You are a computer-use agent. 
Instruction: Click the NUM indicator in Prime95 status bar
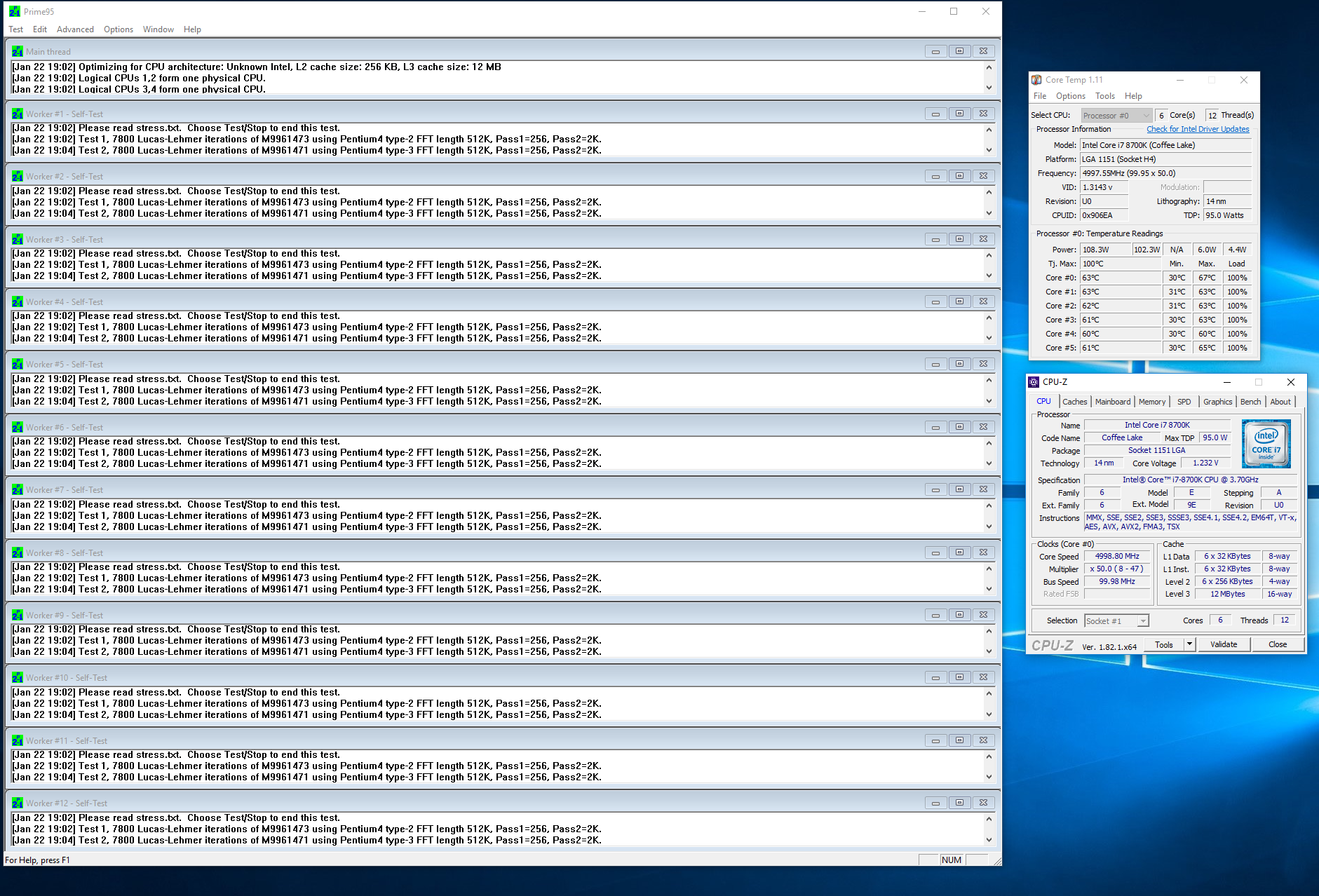tap(952, 860)
